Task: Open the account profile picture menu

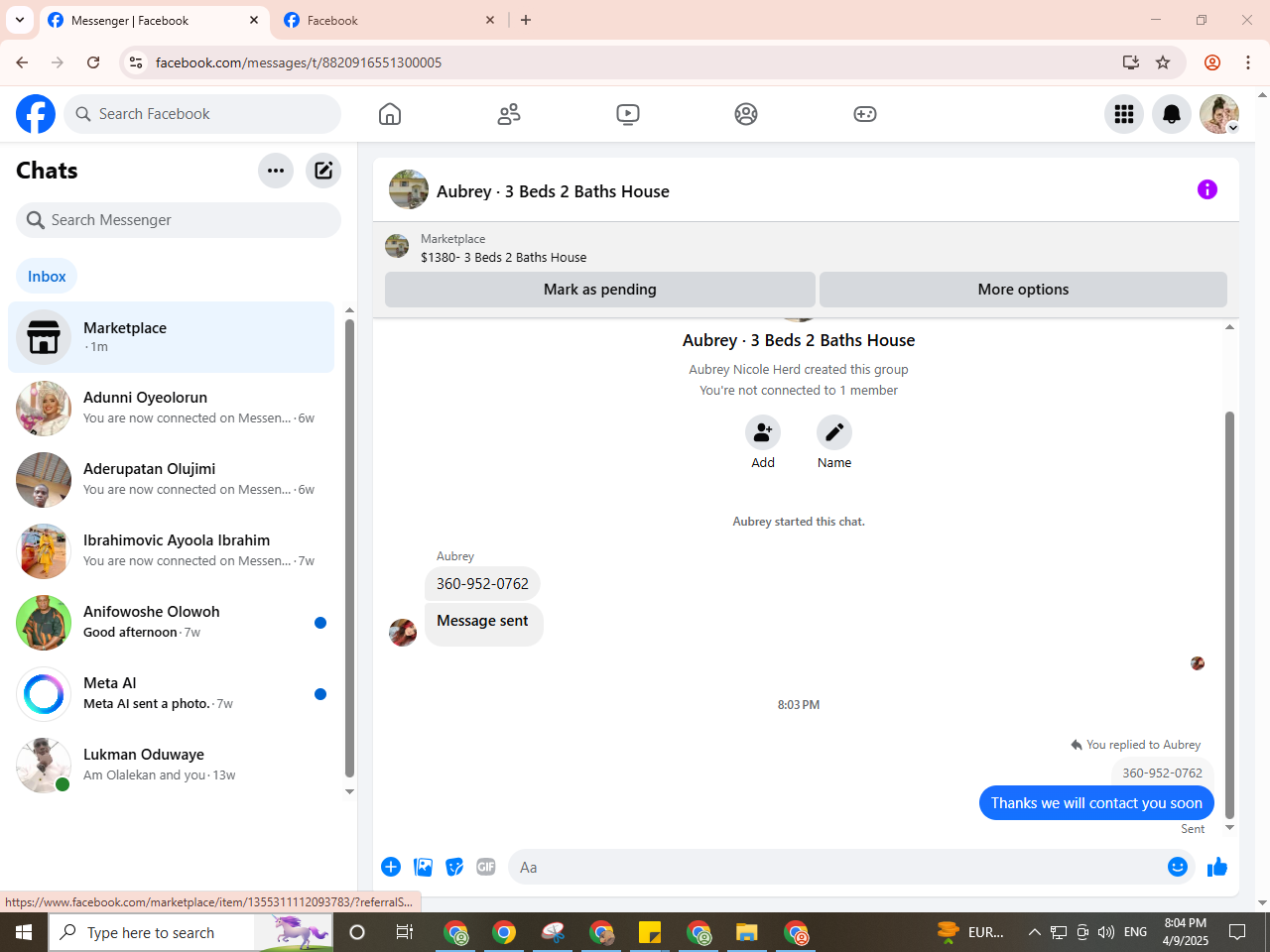Action: [1219, 114]
